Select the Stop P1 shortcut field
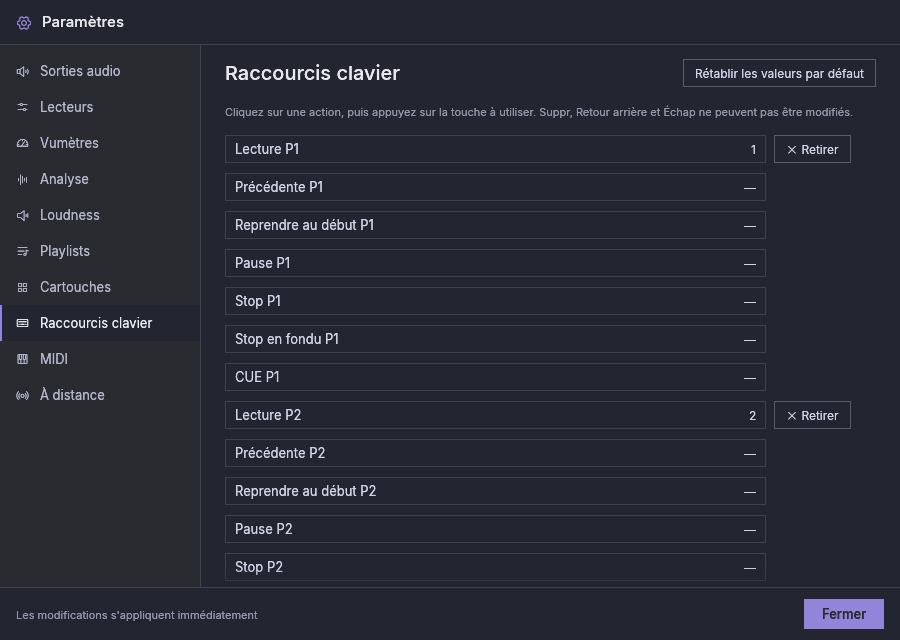Viewport: 900px width, 640px height. point(495,301)
